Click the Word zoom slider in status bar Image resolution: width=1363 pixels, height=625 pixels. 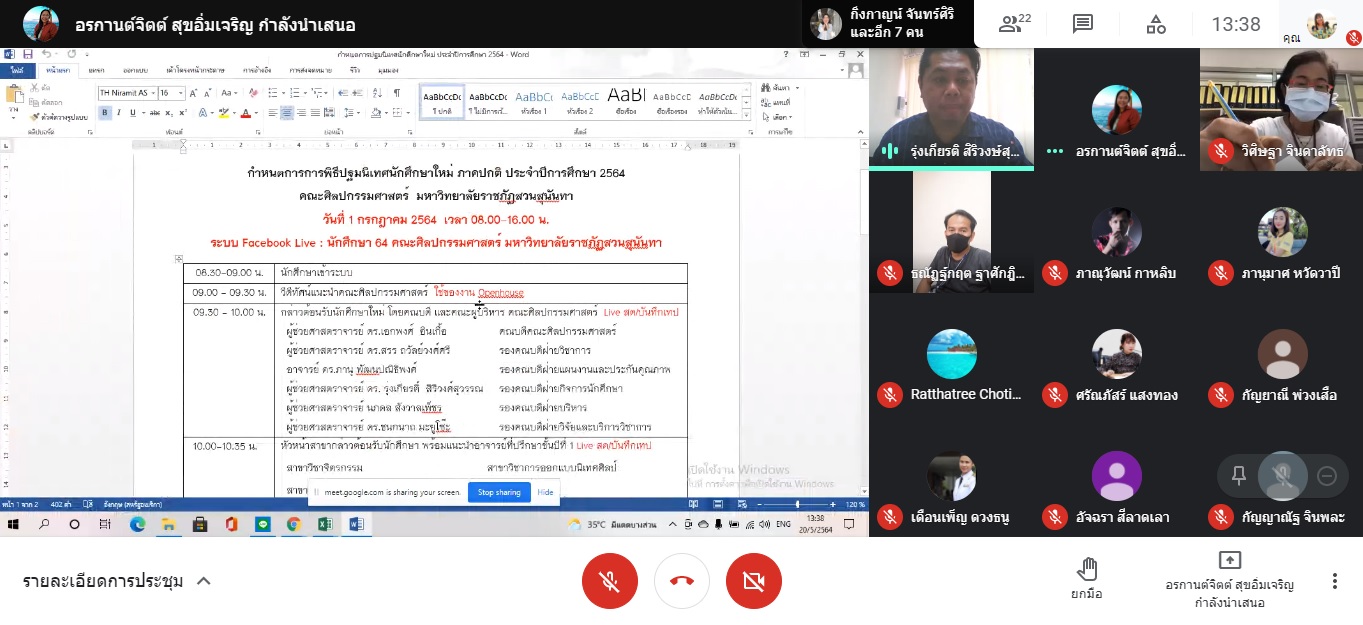point(797,504)
